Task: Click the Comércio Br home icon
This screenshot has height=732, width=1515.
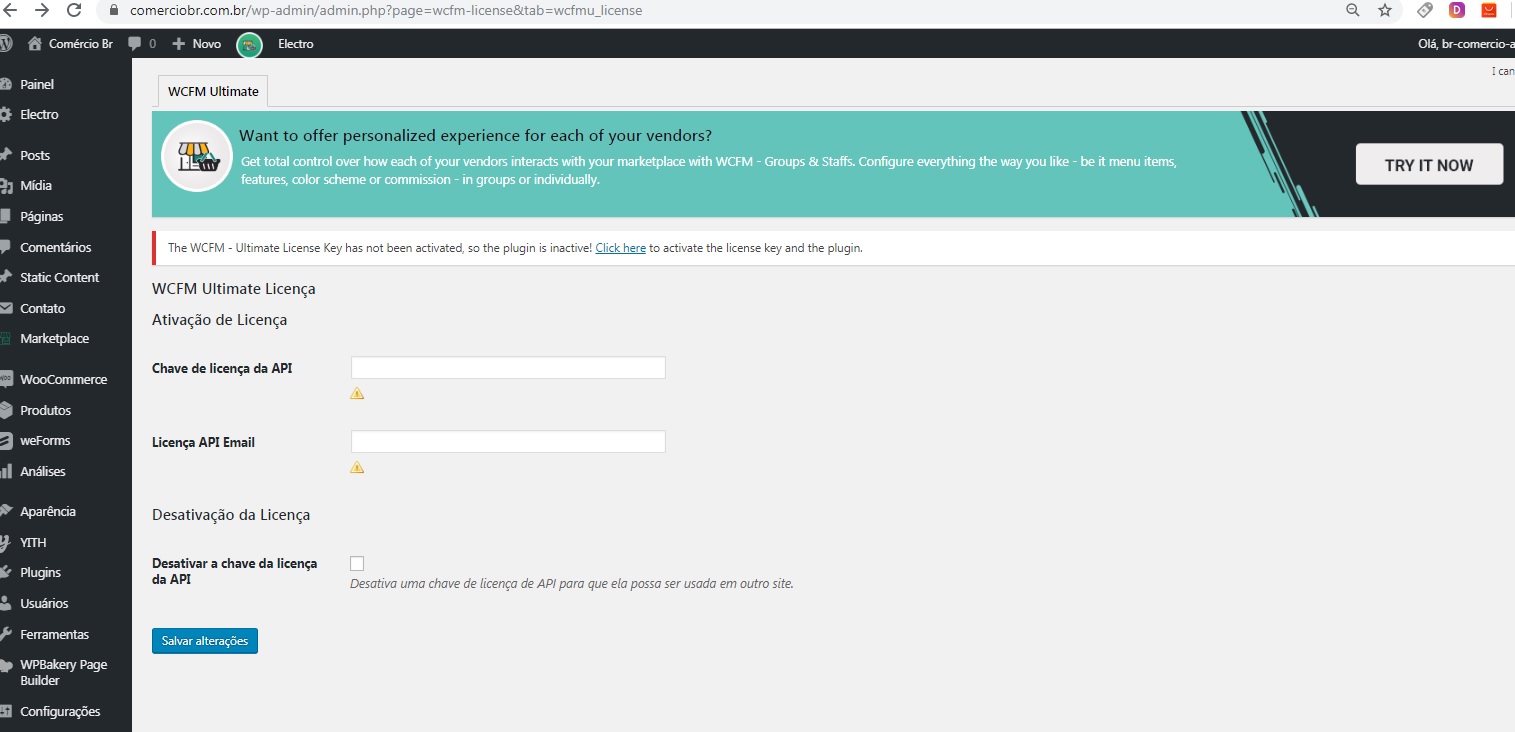Action: (36, 44)
